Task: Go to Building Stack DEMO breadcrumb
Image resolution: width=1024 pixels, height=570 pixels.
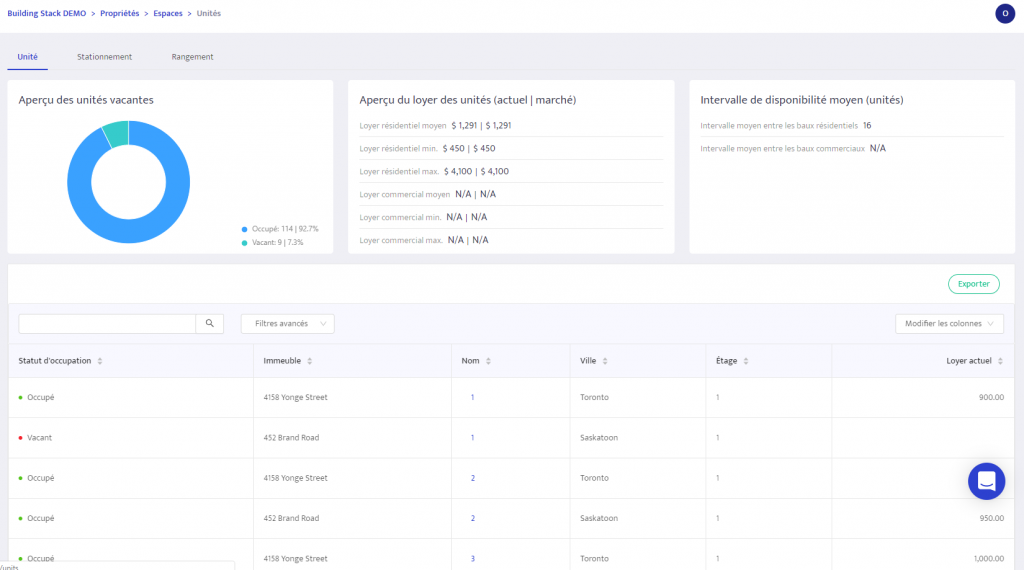Action: (46, 13)
